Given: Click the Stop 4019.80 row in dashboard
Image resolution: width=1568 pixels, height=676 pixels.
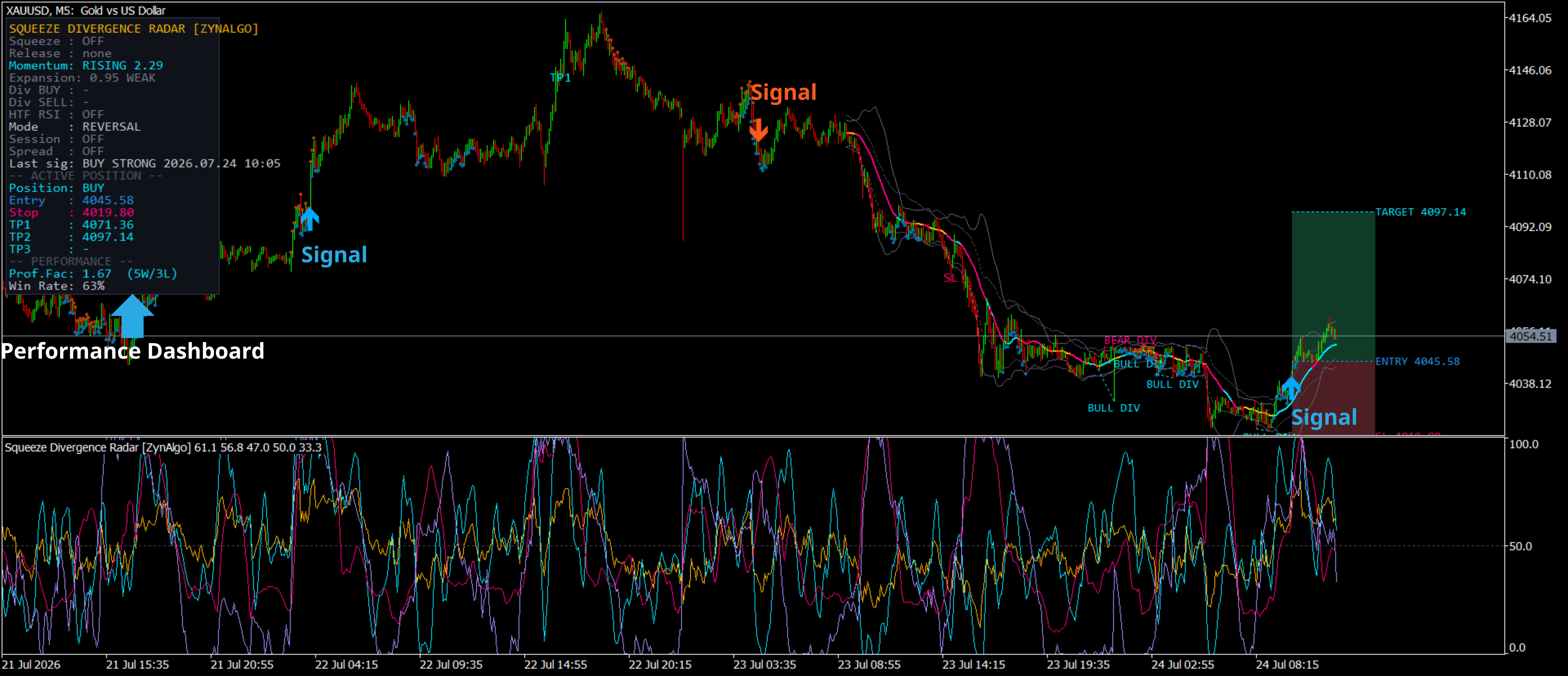Looking at the screenshot, I should 71,212.
